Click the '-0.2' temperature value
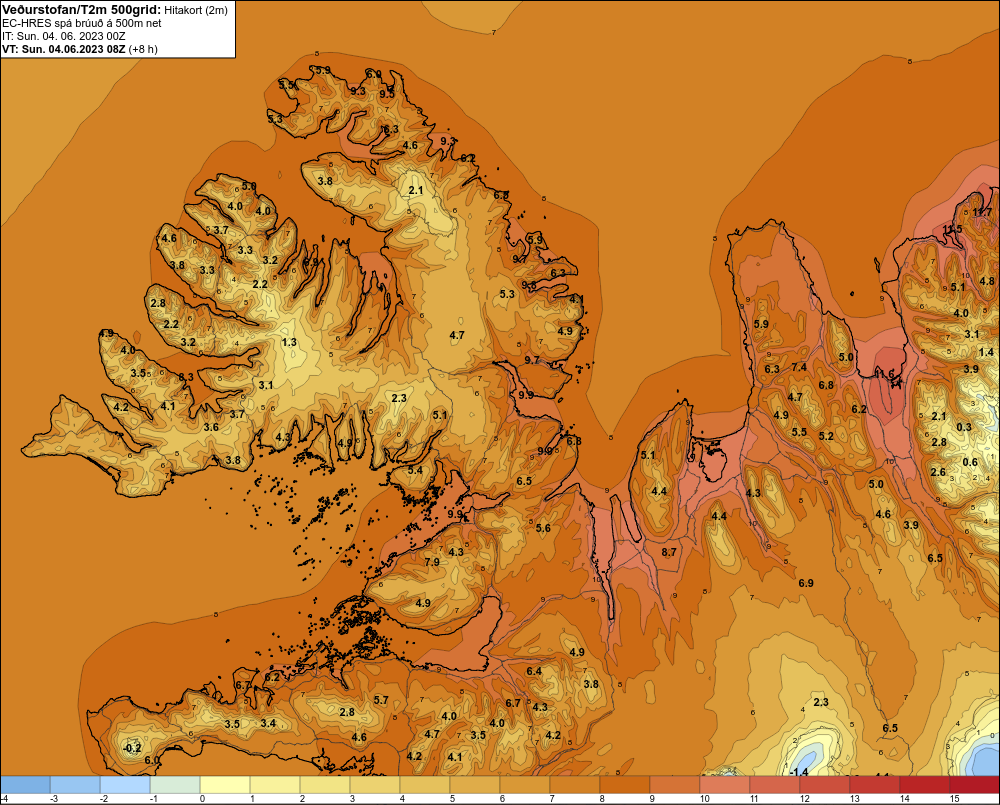The height and width of the screenshot is (805, 1000). pos(133,748)
